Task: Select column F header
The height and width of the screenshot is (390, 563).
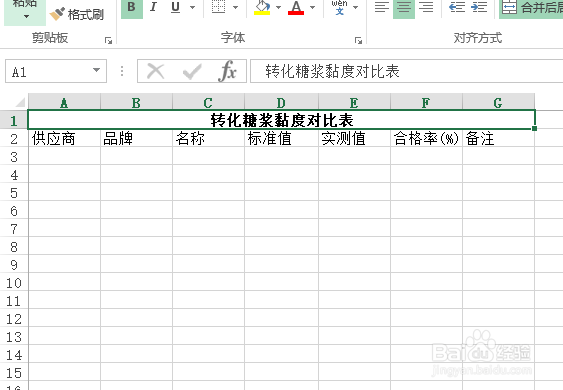Action: (426, 103)
